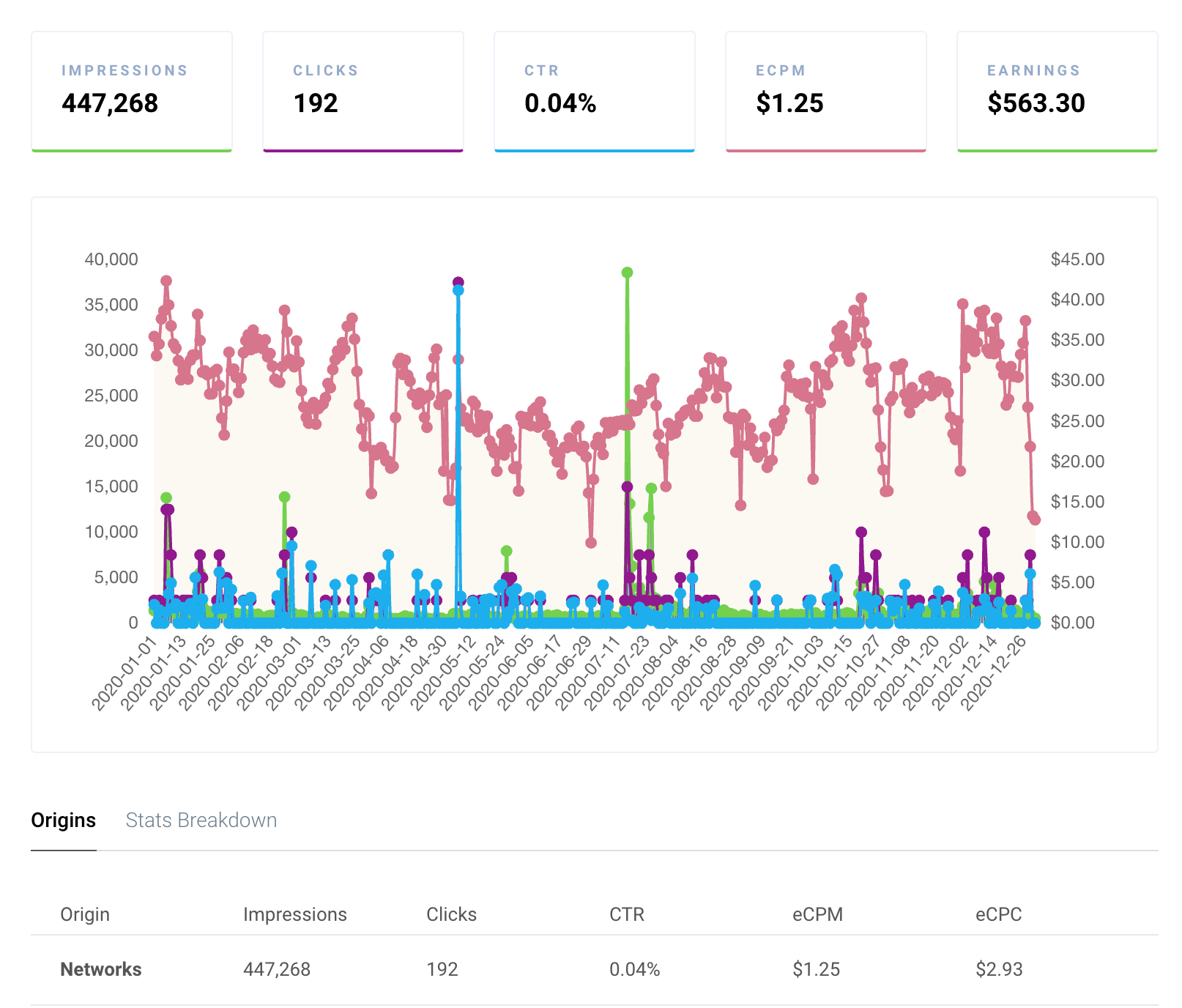Switch to the Stats Breakdown tab
The height and width of the screenshot is (1008, 1182).
[201, 821]
